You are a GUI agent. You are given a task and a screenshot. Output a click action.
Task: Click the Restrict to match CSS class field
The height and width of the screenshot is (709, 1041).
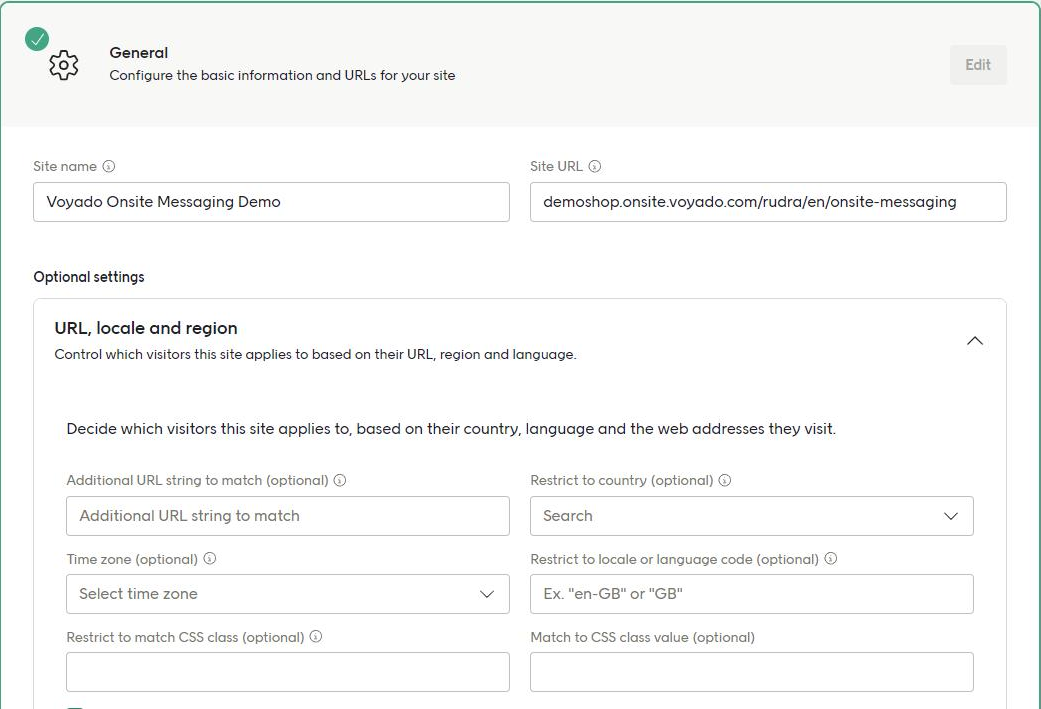[x=287, y=672]
